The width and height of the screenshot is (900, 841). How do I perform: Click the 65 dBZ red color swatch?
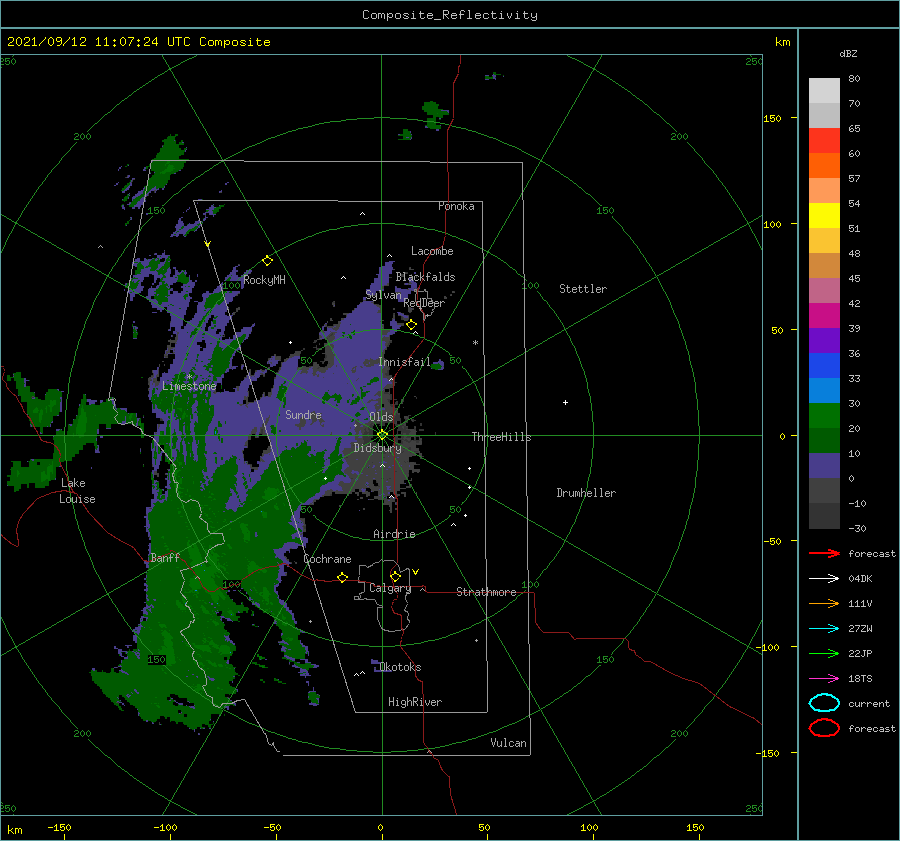click(x=824, y=140)
